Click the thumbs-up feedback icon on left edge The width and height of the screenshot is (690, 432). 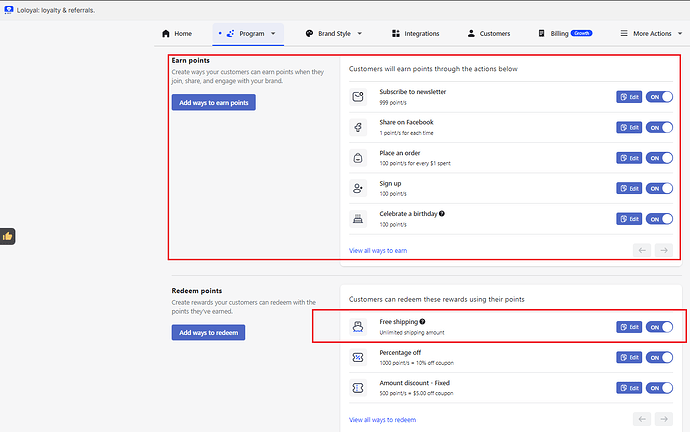[x=7, y=236]
